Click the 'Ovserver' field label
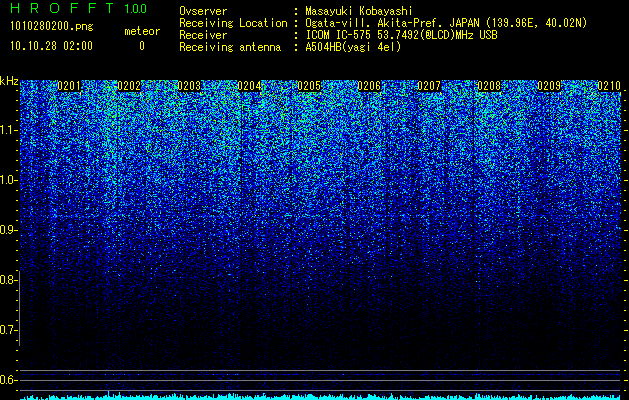This screenshot has height=400, width=629. pyautogui.click(x=203, y=11)
